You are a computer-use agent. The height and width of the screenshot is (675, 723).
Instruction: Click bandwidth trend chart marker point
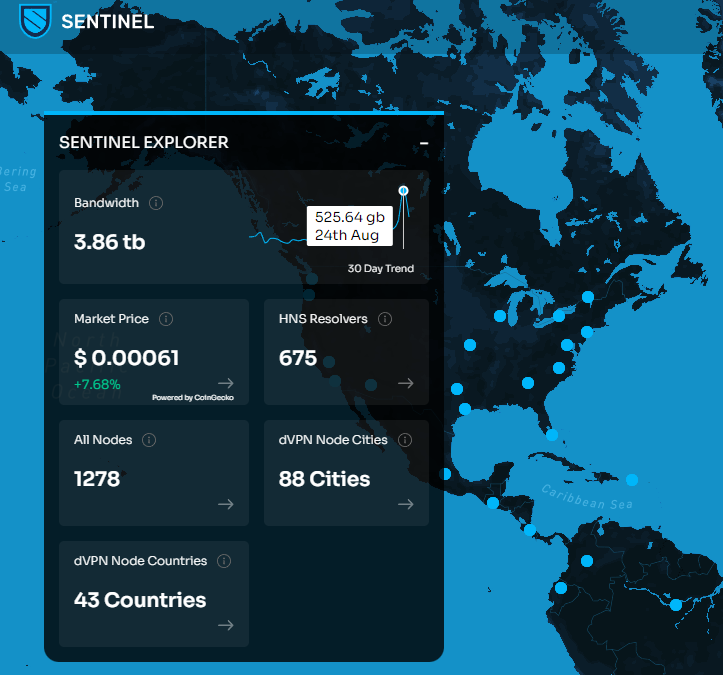pos(403,190)
